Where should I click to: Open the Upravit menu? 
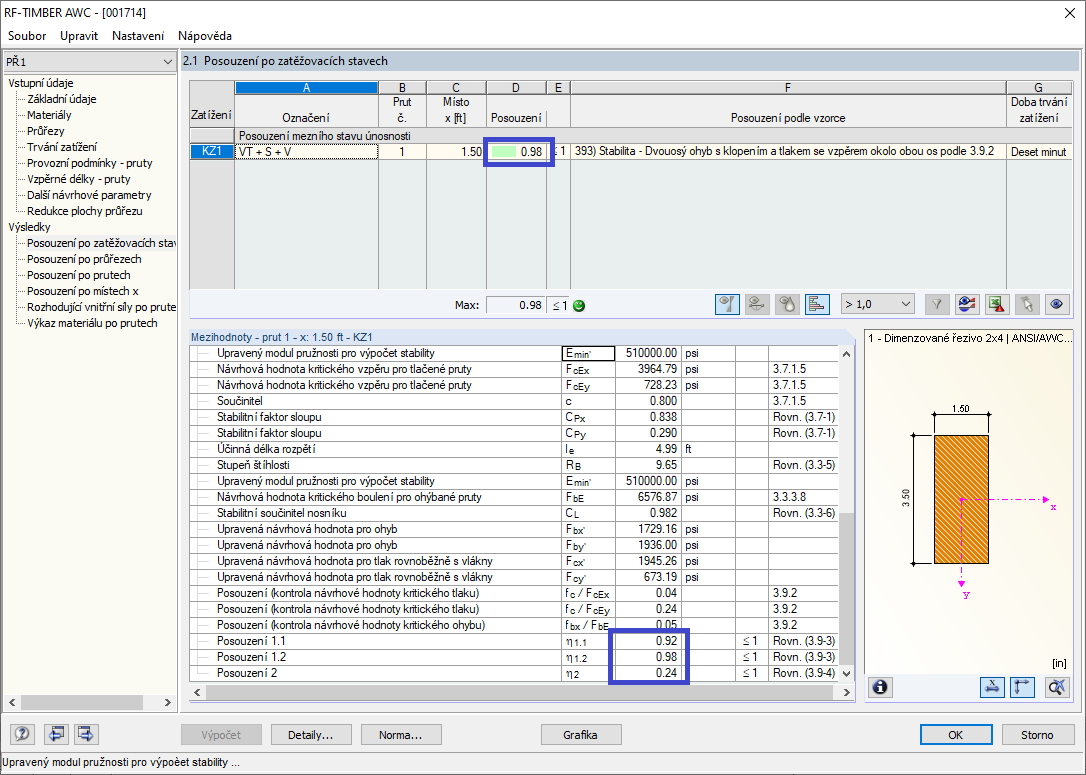point(79,36)
